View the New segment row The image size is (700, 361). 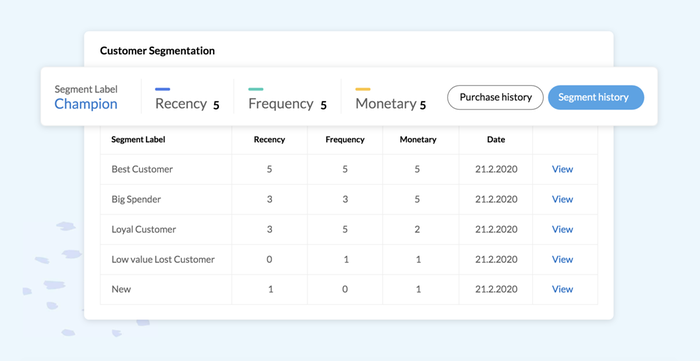562,289
